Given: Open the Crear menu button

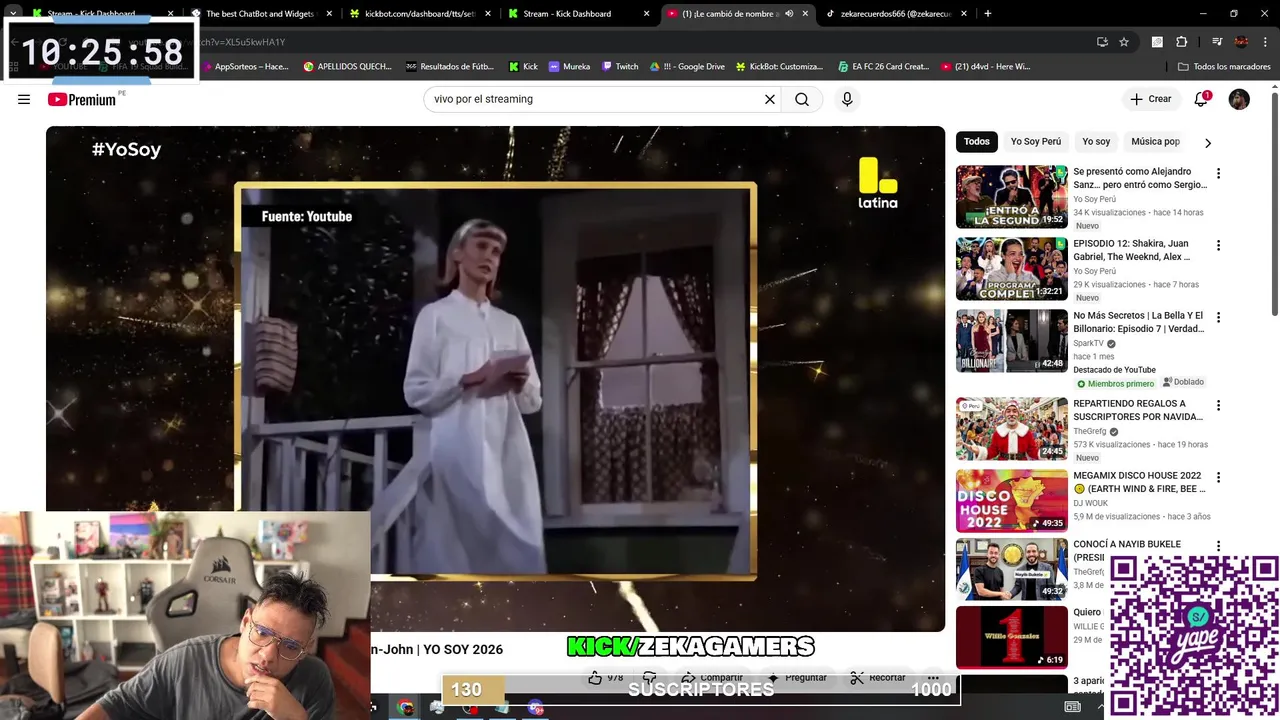Looking at the screenshot, I should [x=1150, y=99].
